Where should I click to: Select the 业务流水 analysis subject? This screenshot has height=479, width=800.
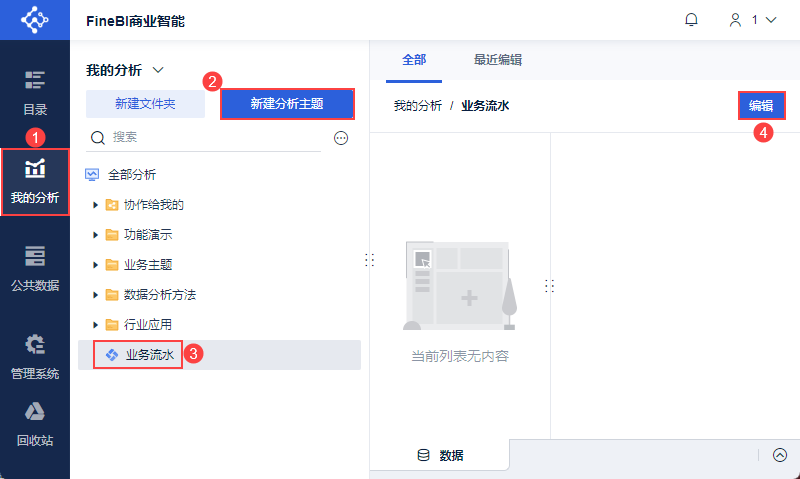pyautogui.click(x=149, y=355)
